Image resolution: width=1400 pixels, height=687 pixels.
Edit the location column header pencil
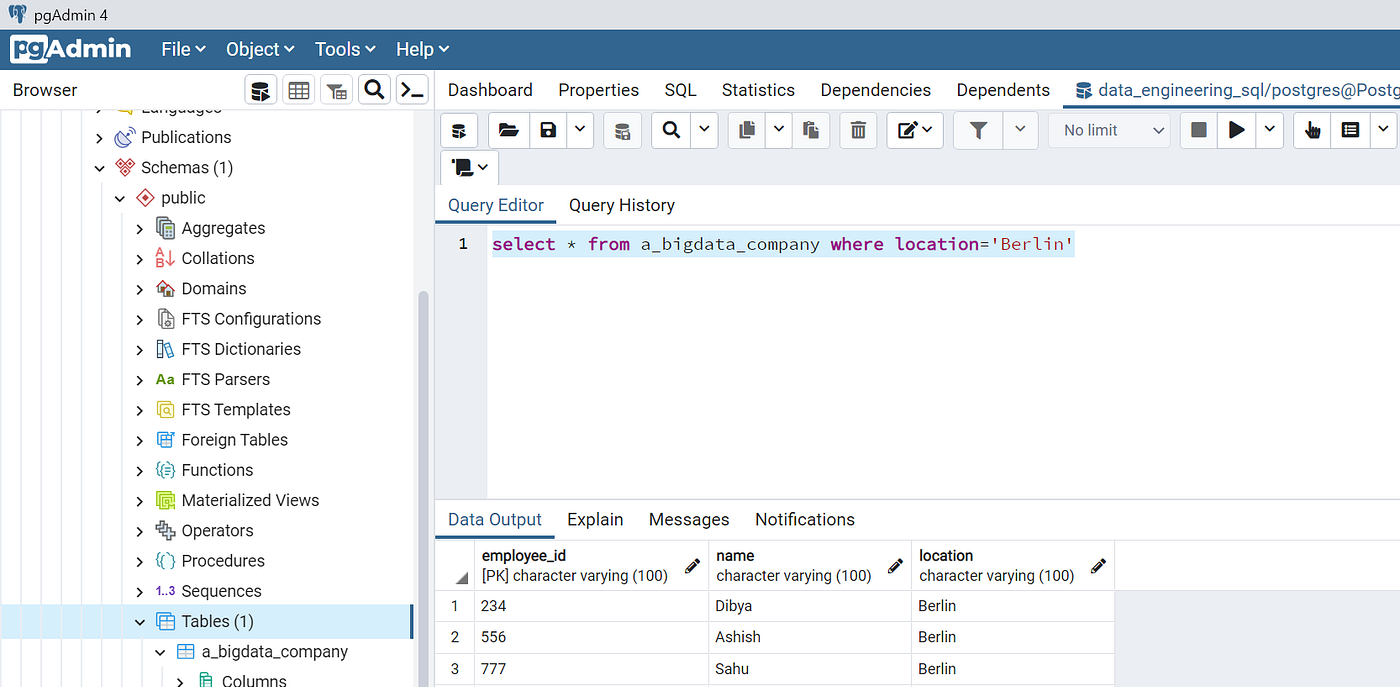pyautogui.click(x=1098, y=566)
